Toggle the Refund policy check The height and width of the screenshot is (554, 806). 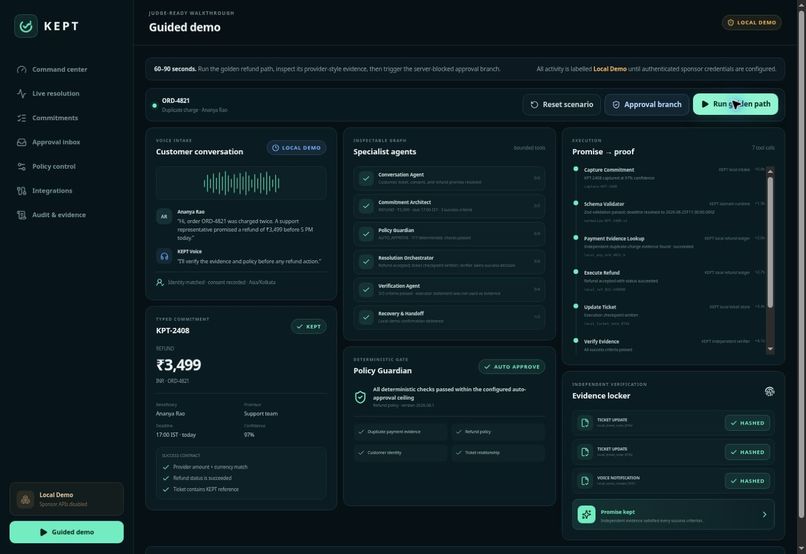[x=498, y=432]
